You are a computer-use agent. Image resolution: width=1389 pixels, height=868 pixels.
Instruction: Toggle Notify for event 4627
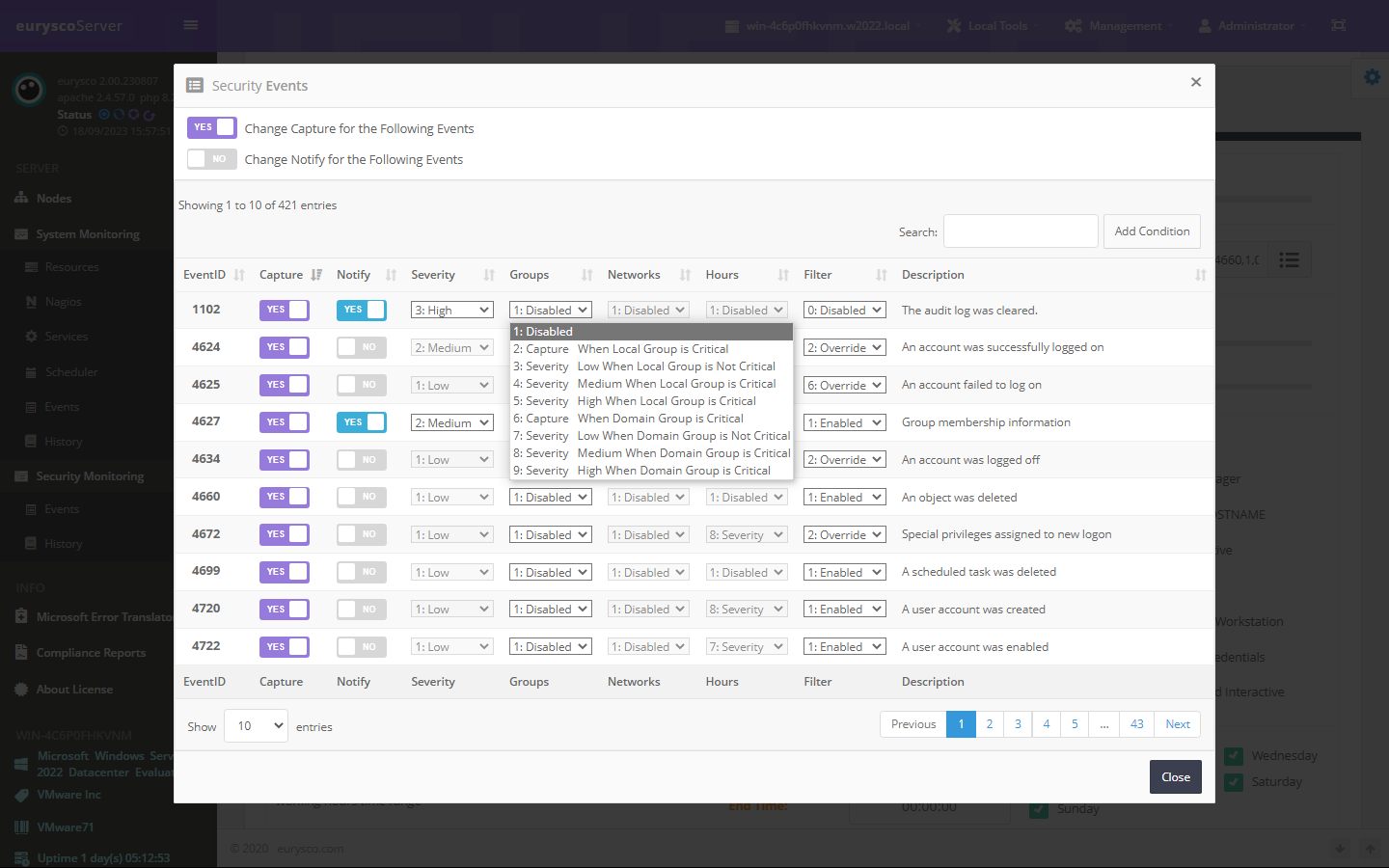click(362, 422)
